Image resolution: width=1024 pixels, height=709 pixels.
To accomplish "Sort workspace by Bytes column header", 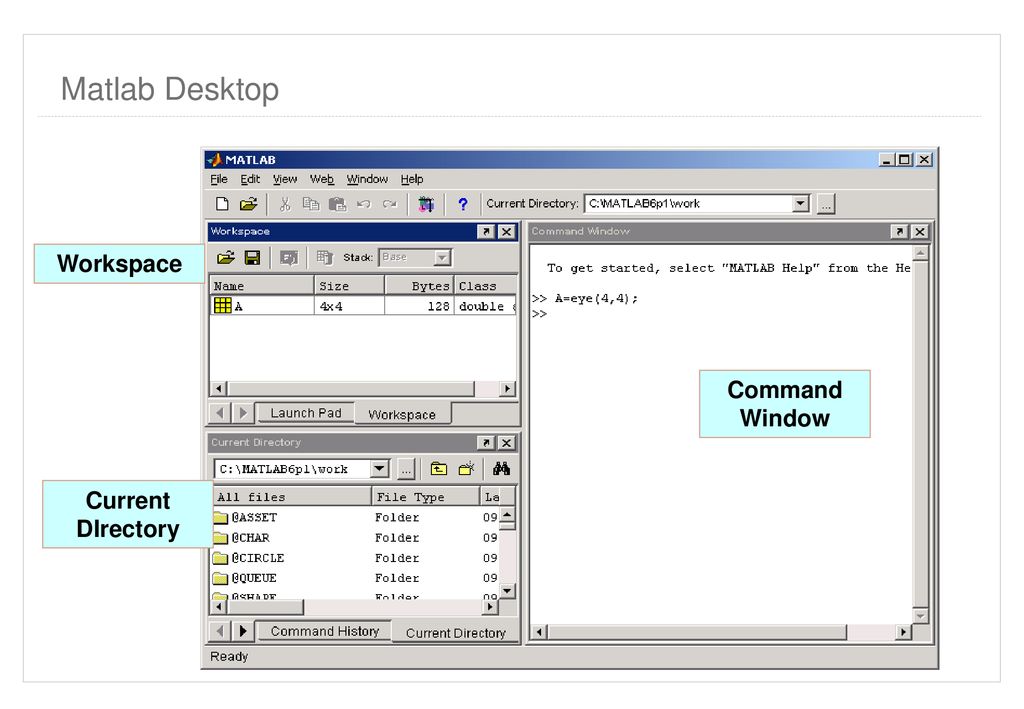I will (419, 286).
